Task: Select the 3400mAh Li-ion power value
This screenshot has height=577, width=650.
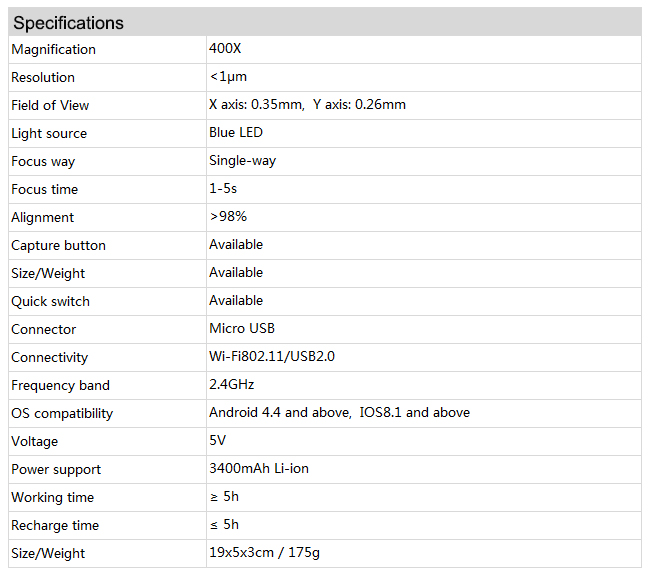Action: (259, 468)
